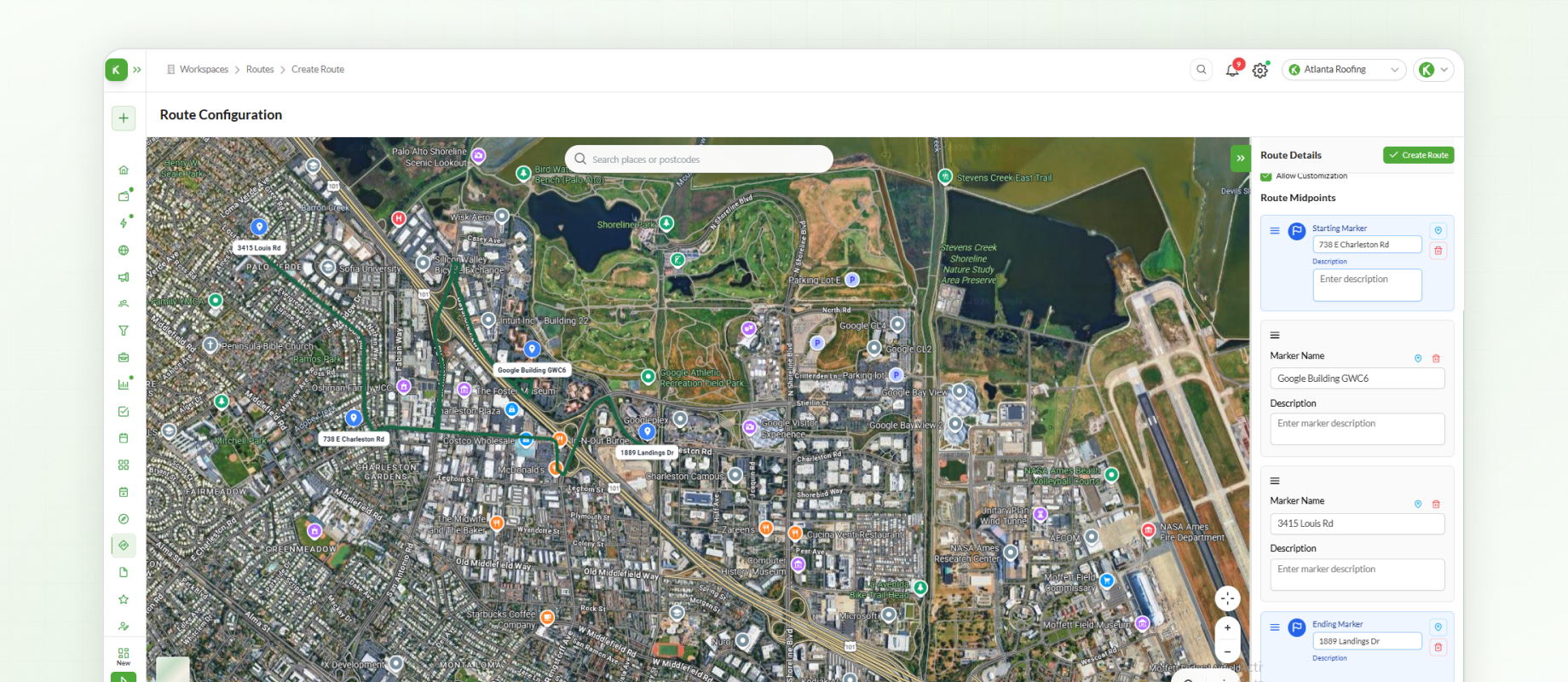Click the Search places or postcodes field
This screenshot has width=1568, height=682.
[699, 159]
